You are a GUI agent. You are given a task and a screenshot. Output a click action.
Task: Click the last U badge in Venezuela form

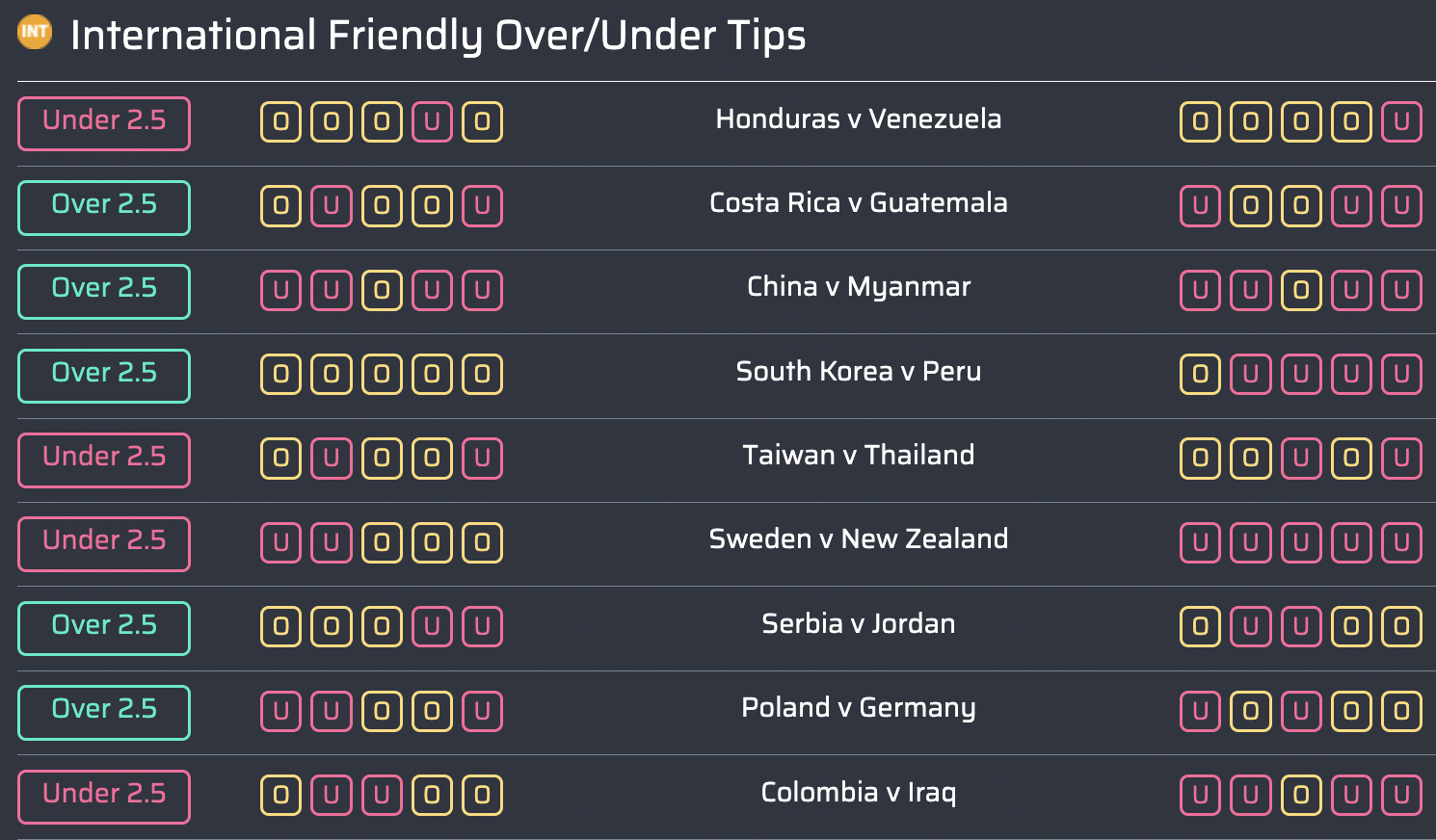[1401, 122]
